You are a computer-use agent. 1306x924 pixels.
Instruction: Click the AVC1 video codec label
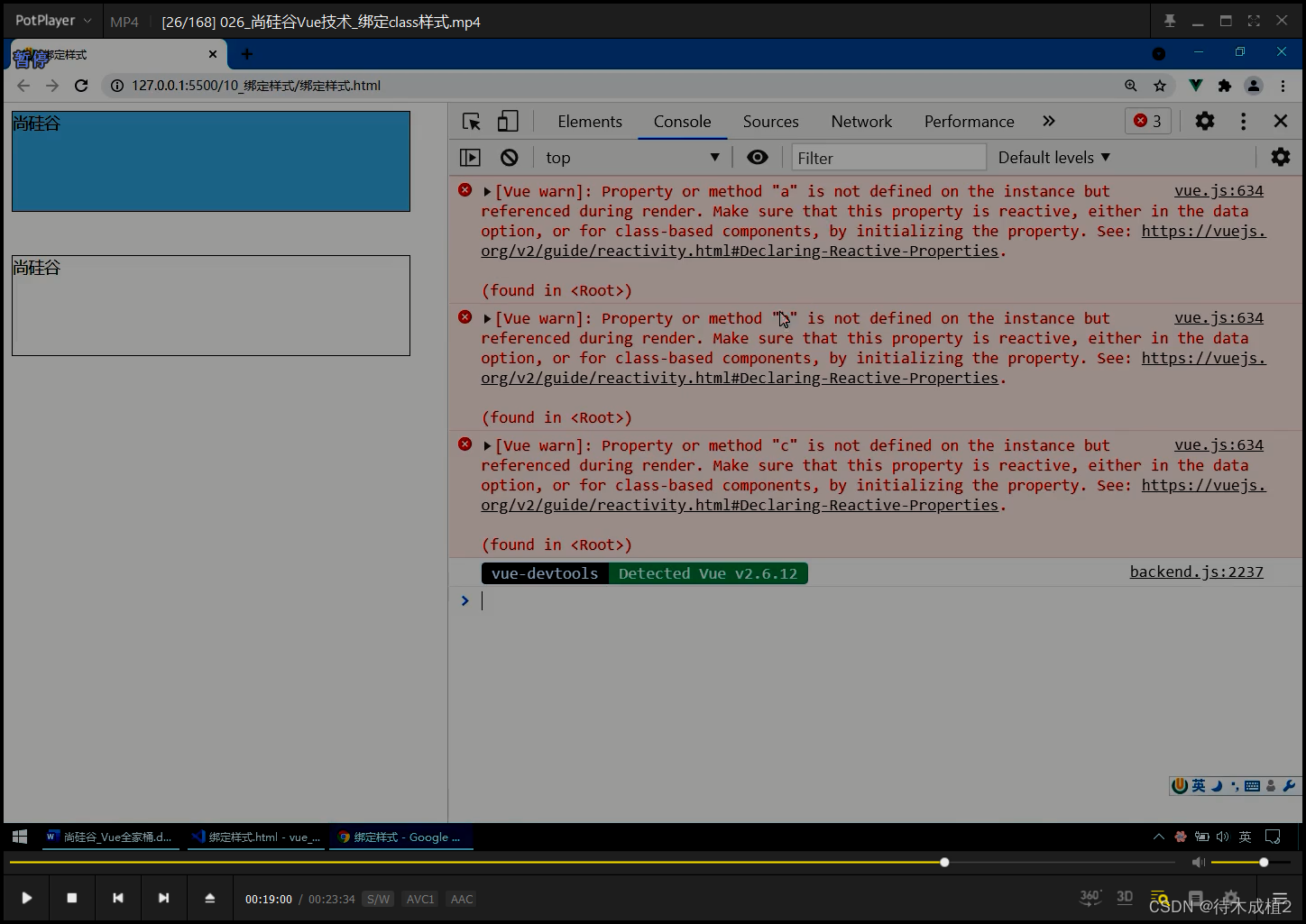click(420, 899)
